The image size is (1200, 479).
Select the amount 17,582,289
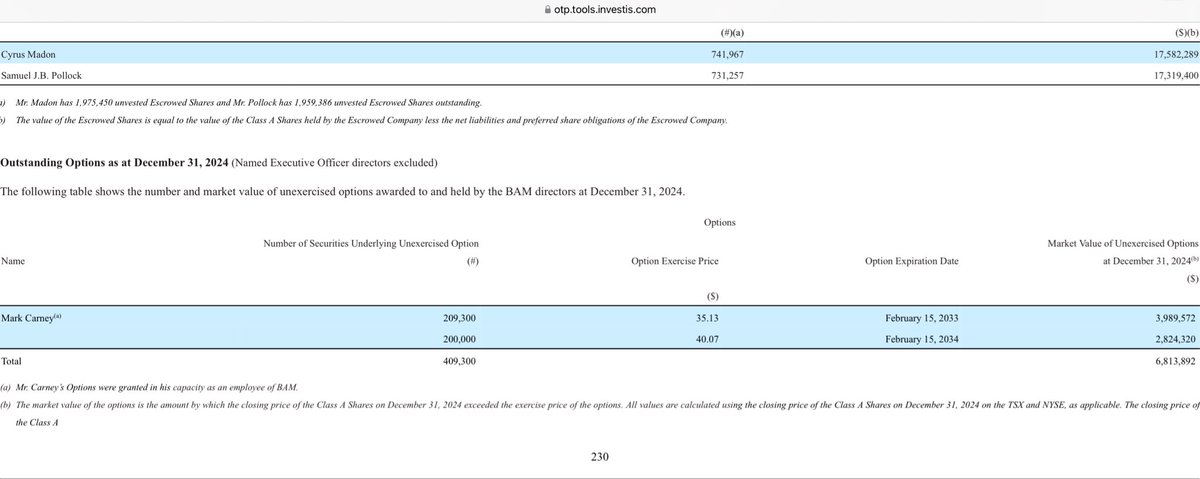click(x=1175, y=55)
